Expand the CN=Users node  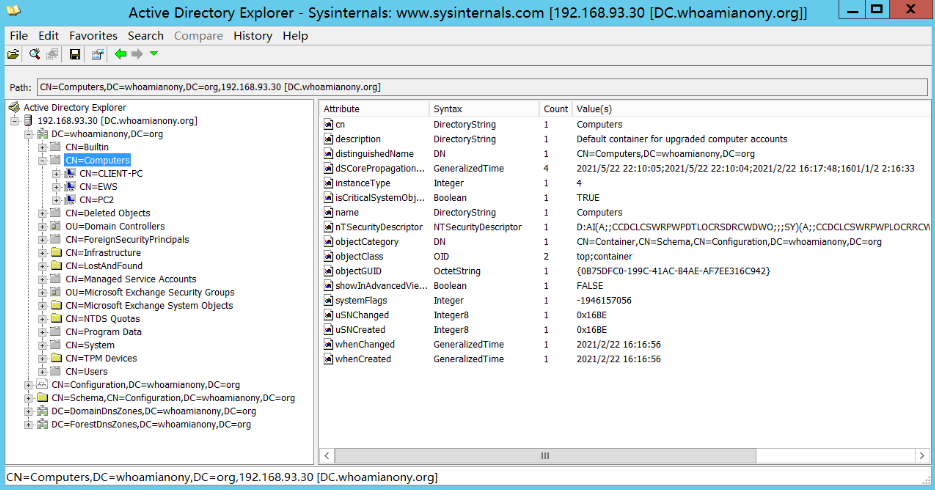coord(42,371)
